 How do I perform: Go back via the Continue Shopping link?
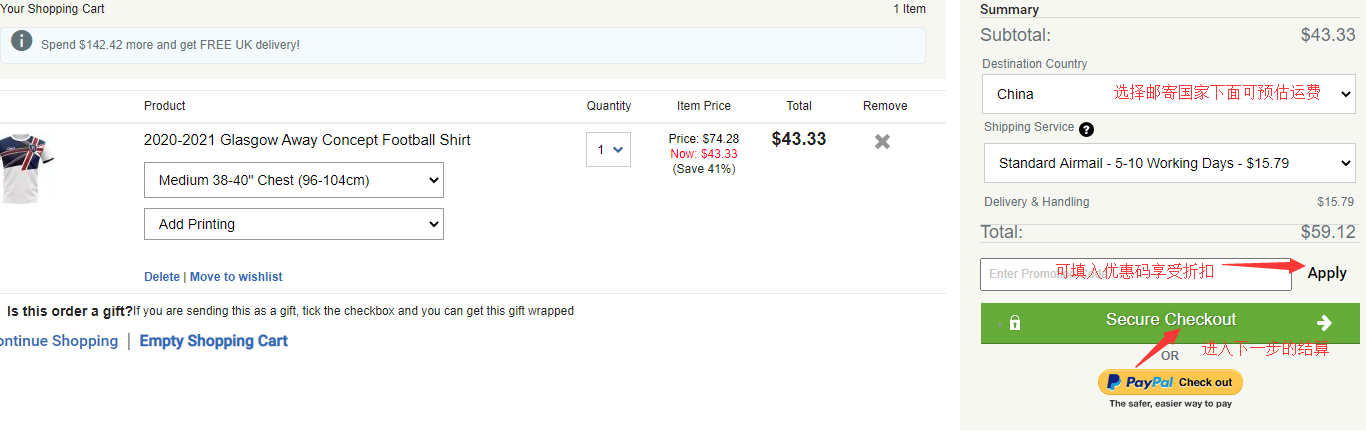pyautogui.click(x=57, y=341)
